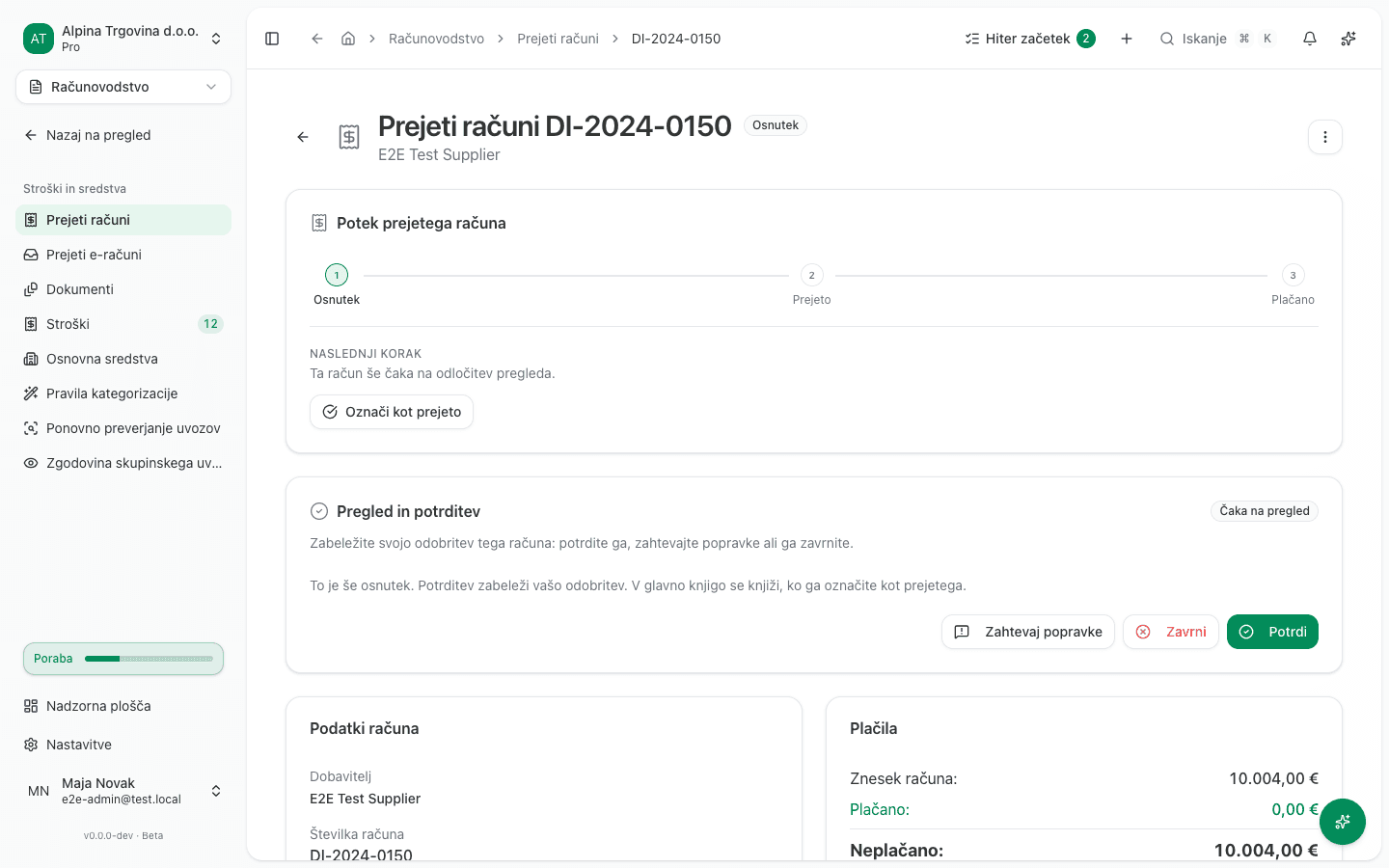
Task: Click Označi kot prejeto button
Action: (392, 412)
